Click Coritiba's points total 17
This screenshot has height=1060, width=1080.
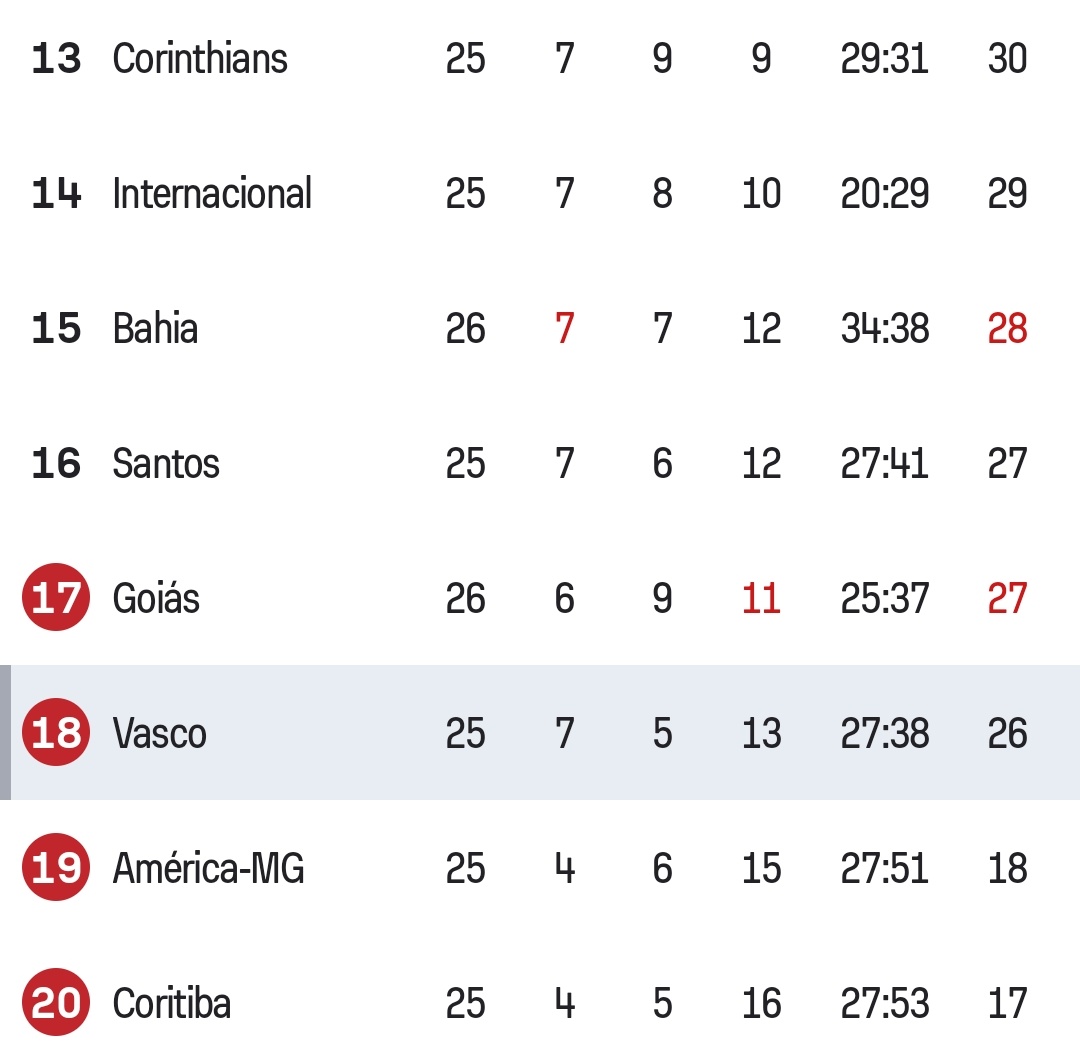pyautogui.click(x=1006, y=1003)
